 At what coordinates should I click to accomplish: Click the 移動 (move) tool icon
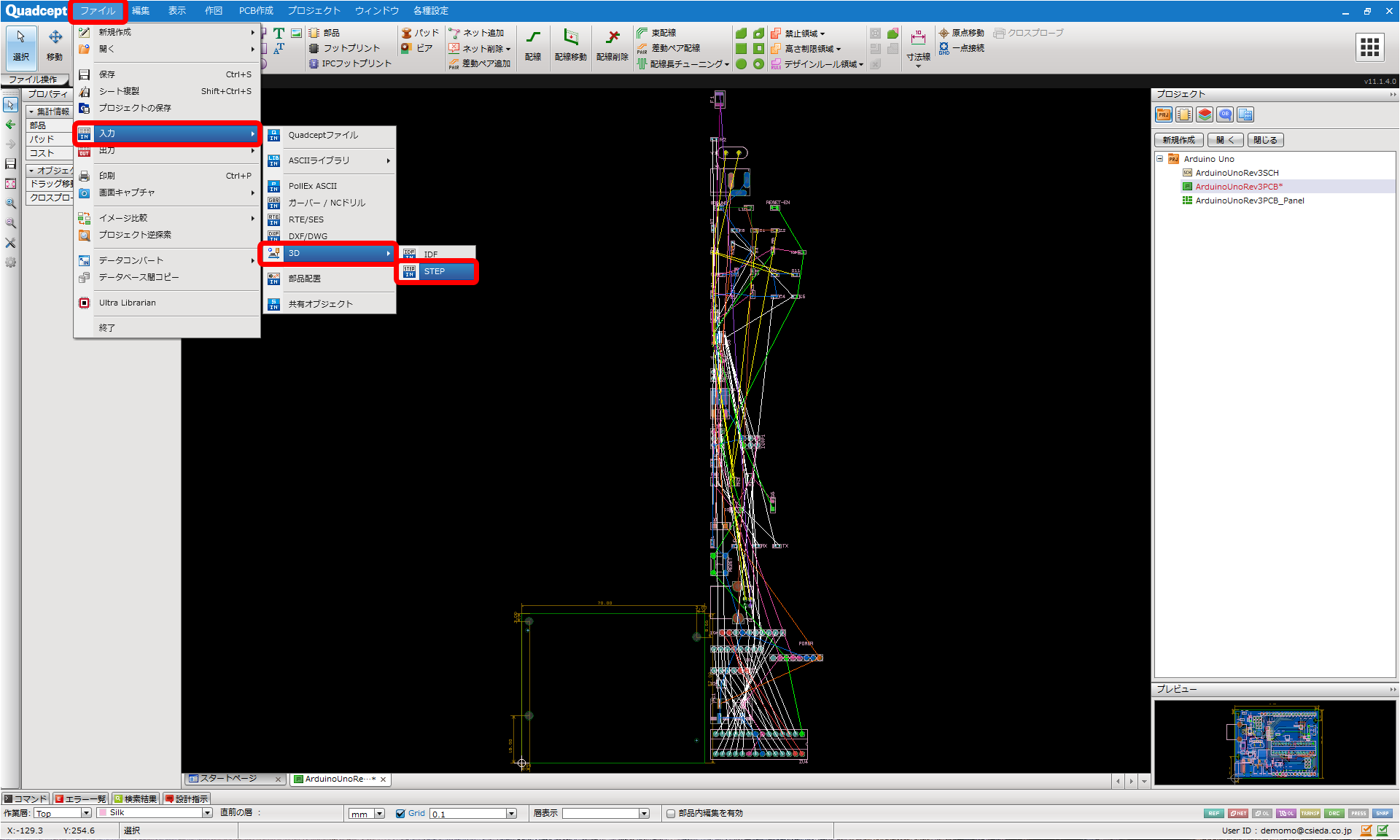(x=55, y=45)
